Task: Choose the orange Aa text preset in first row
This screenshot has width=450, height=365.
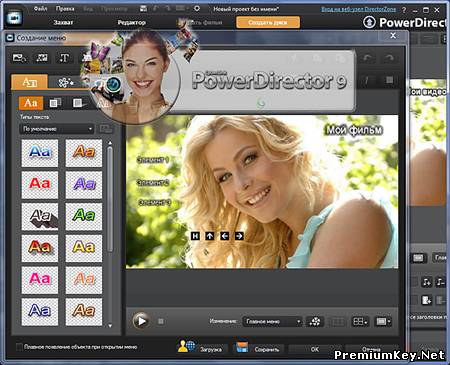Action: (84, 153)
